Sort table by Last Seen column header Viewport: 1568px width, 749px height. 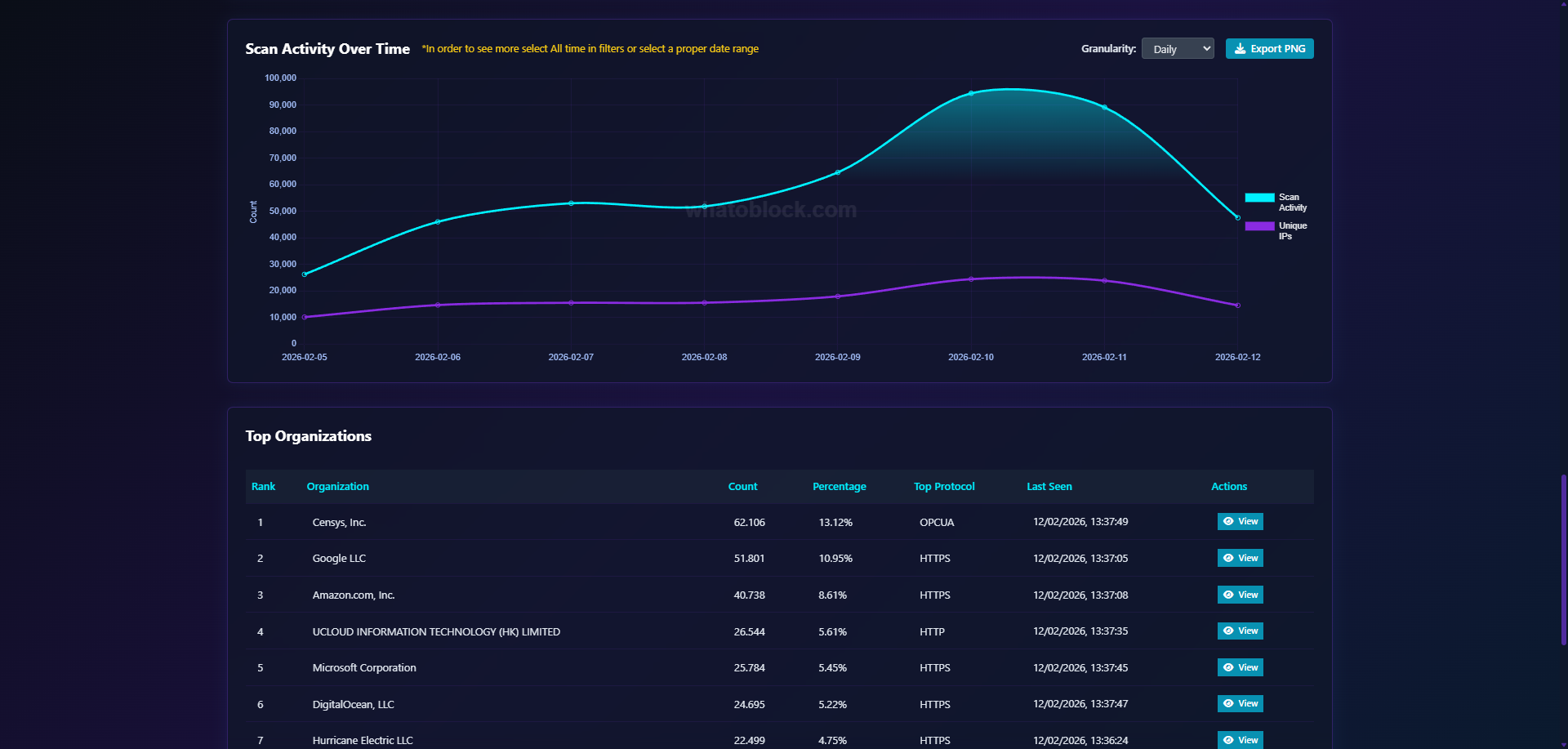[x=1049, y=487]
